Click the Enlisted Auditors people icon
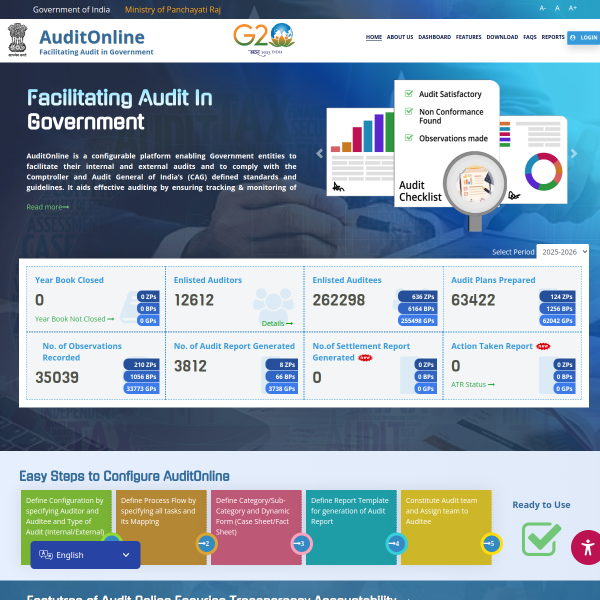 (273, 305)
